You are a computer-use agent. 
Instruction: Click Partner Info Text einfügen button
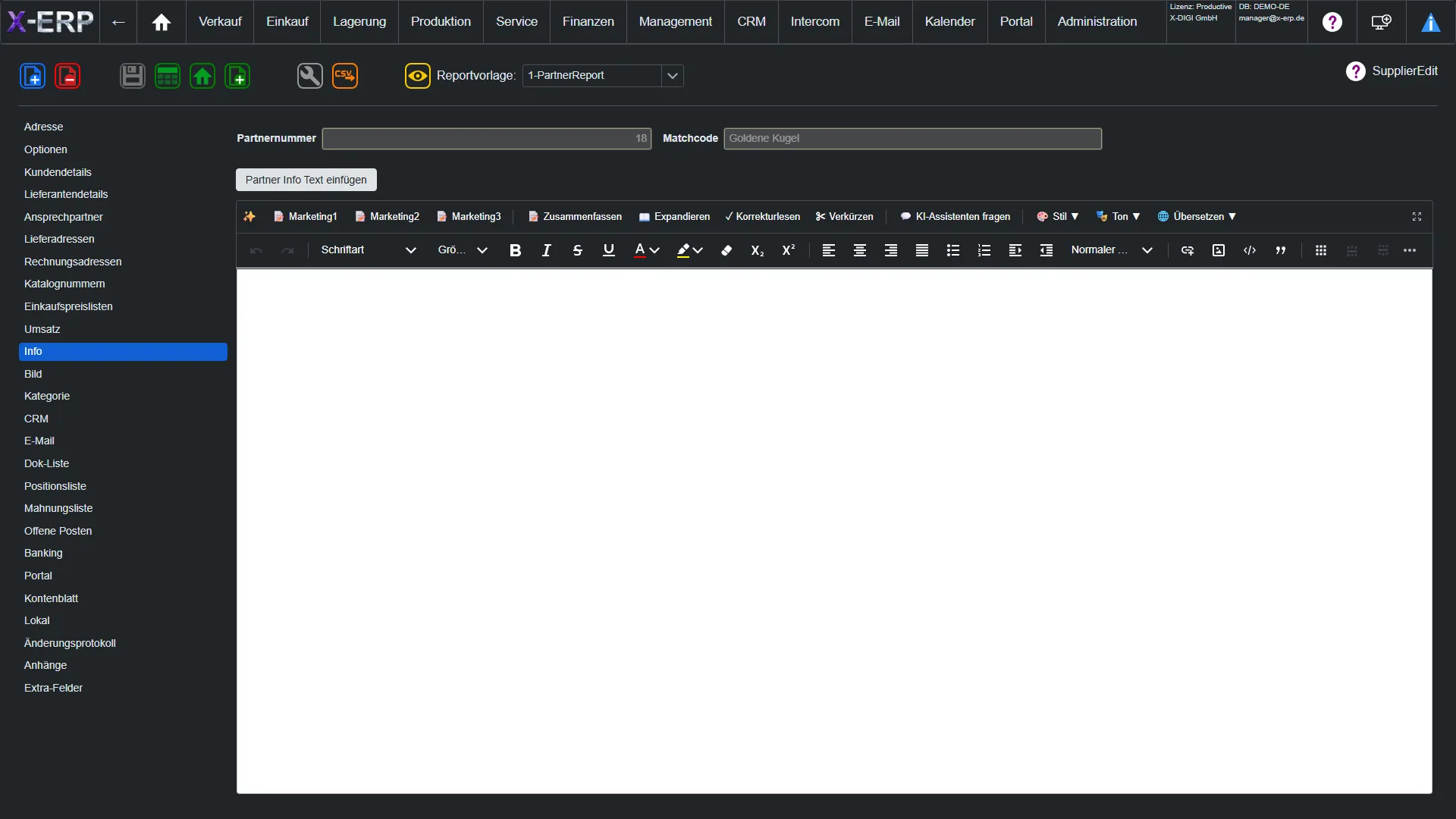(x=306, y=180)
